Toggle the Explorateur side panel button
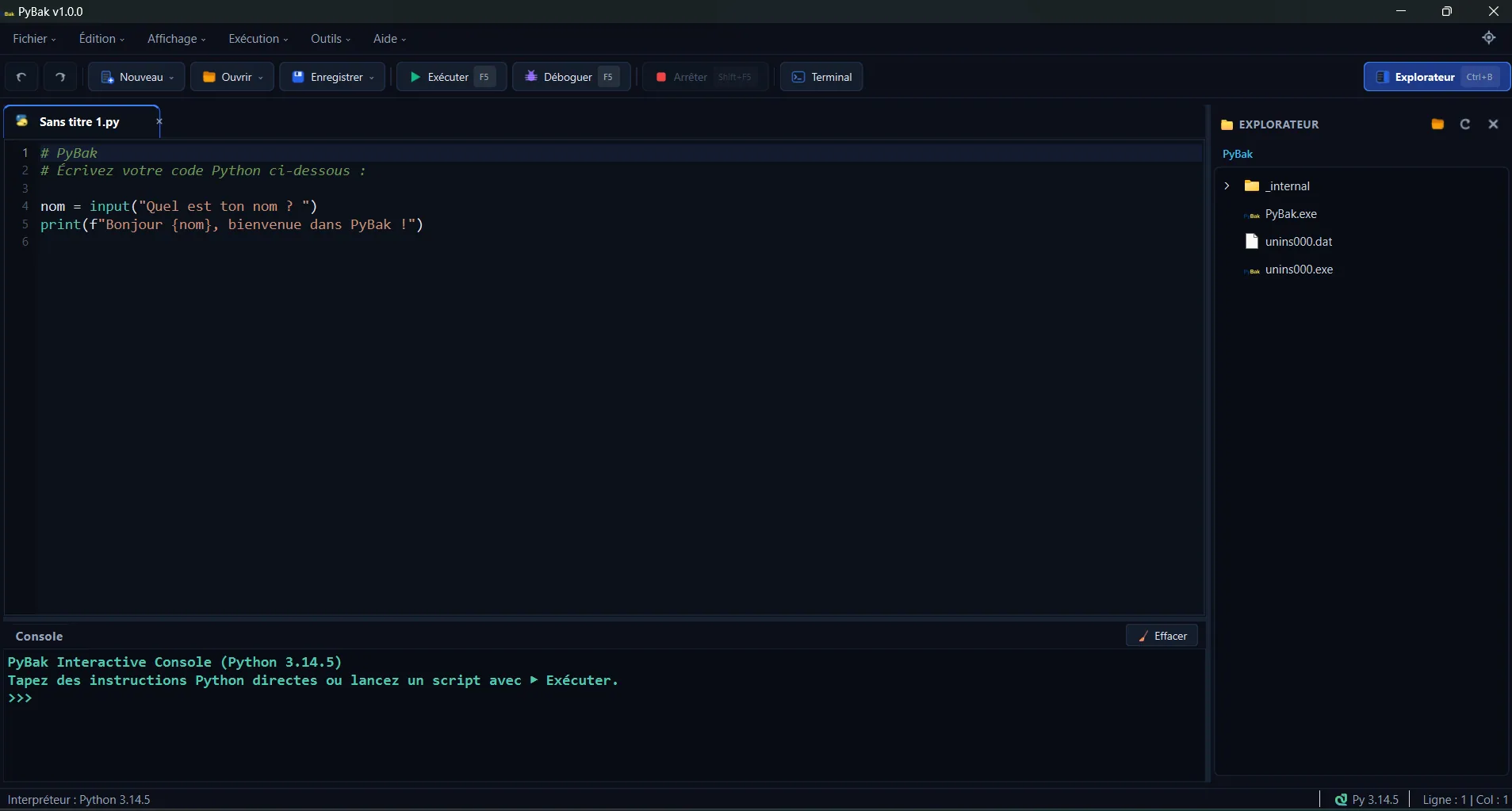1512x811 pixels. [x=1437, y=77]
